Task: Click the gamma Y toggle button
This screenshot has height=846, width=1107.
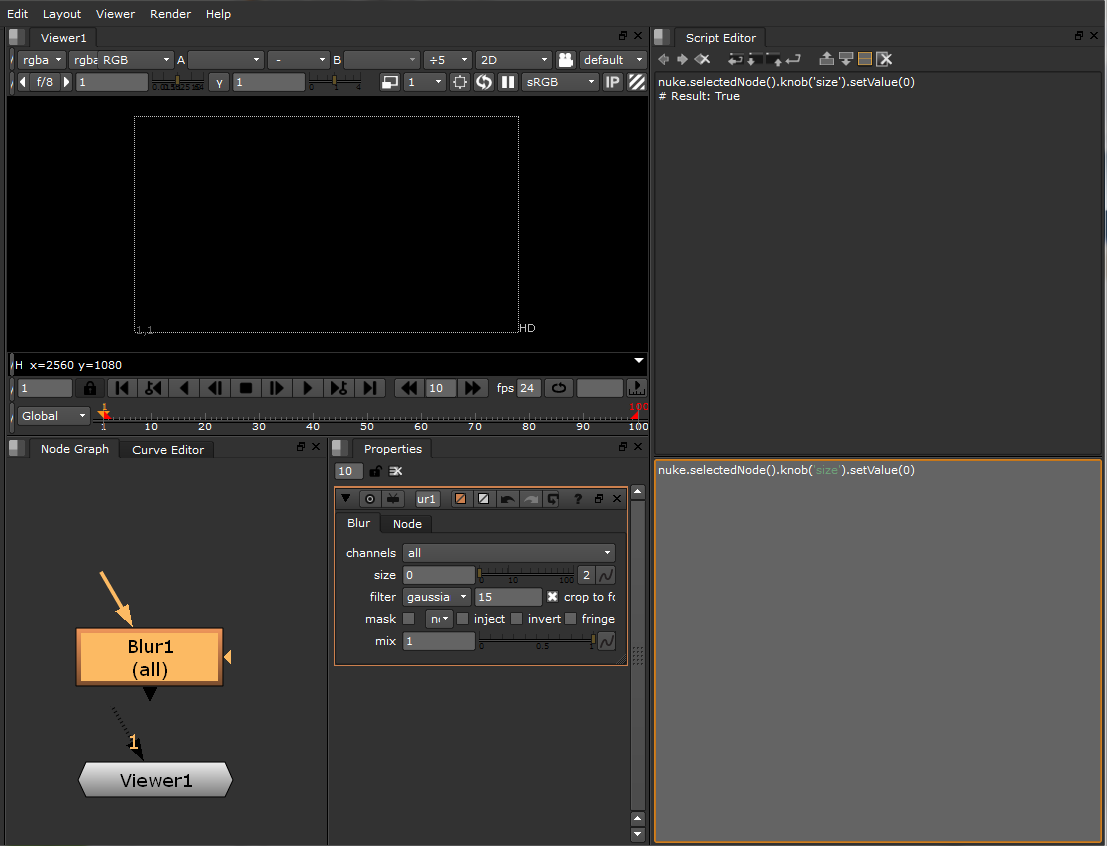Action: pyautogui.click(x=220, y=82)
